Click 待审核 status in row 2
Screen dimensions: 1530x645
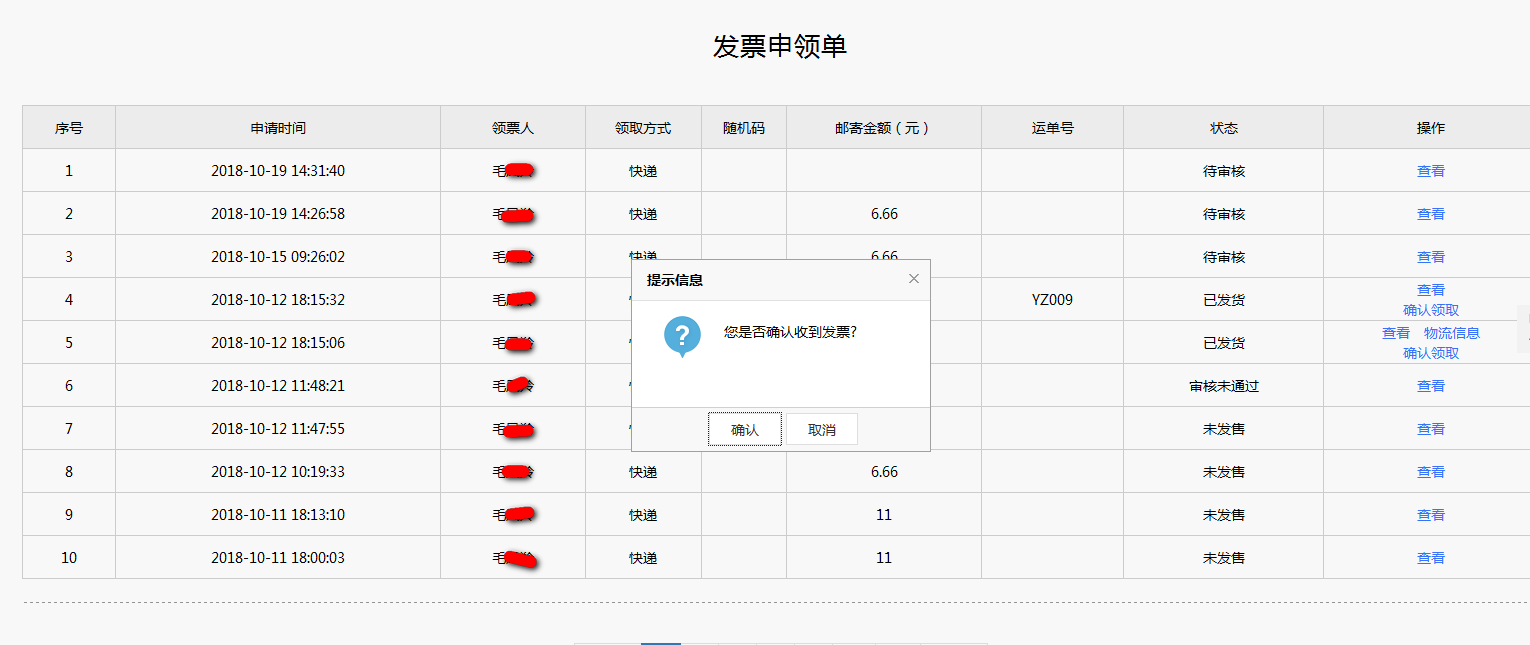(1224, 214)
